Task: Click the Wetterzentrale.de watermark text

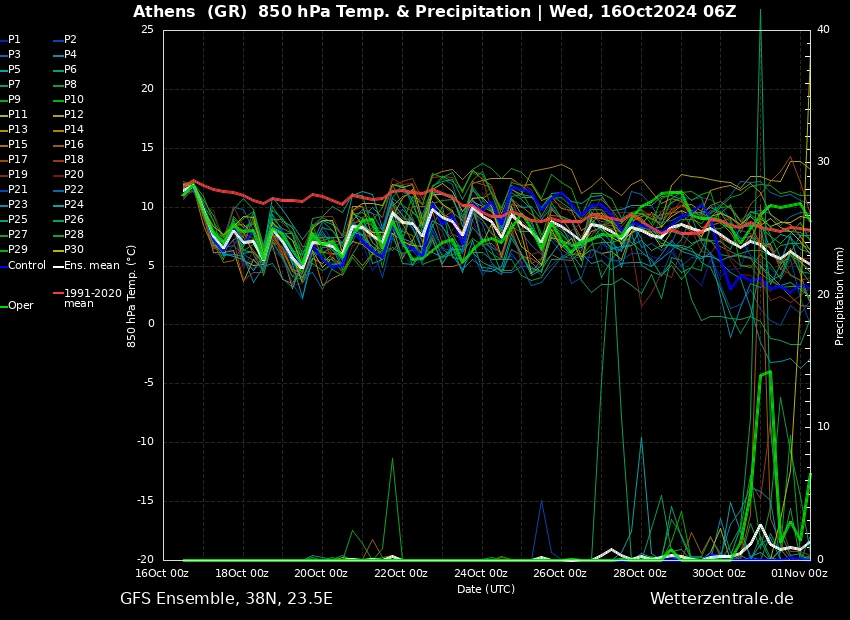Action: point(721,599)
